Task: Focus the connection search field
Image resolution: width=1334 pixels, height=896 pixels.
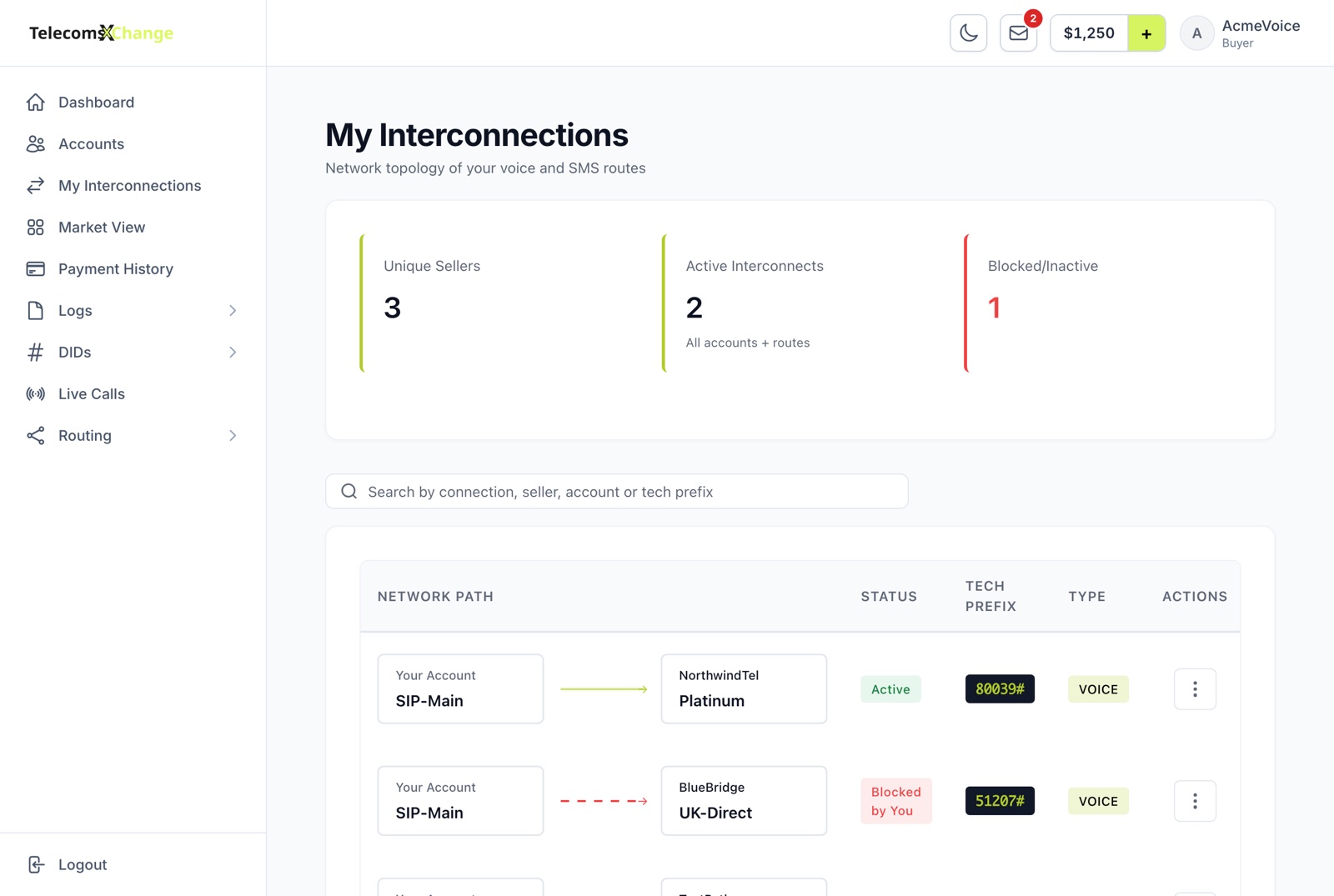Action: [616, 491]
